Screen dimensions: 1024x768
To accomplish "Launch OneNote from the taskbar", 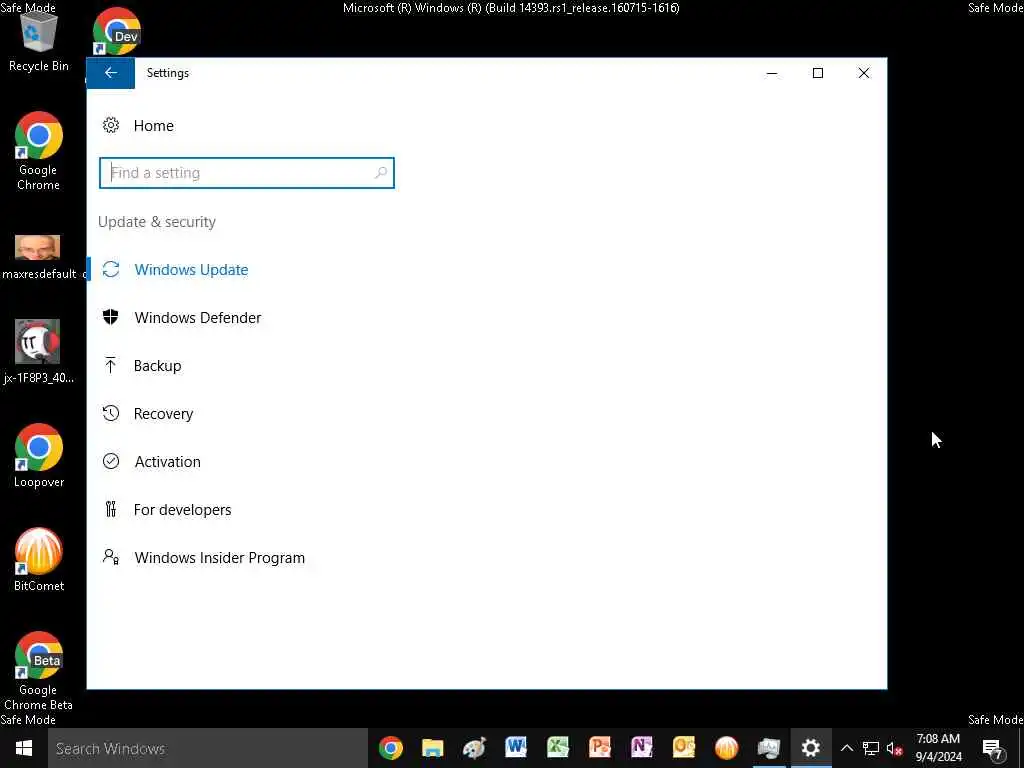I will (641, 748).
